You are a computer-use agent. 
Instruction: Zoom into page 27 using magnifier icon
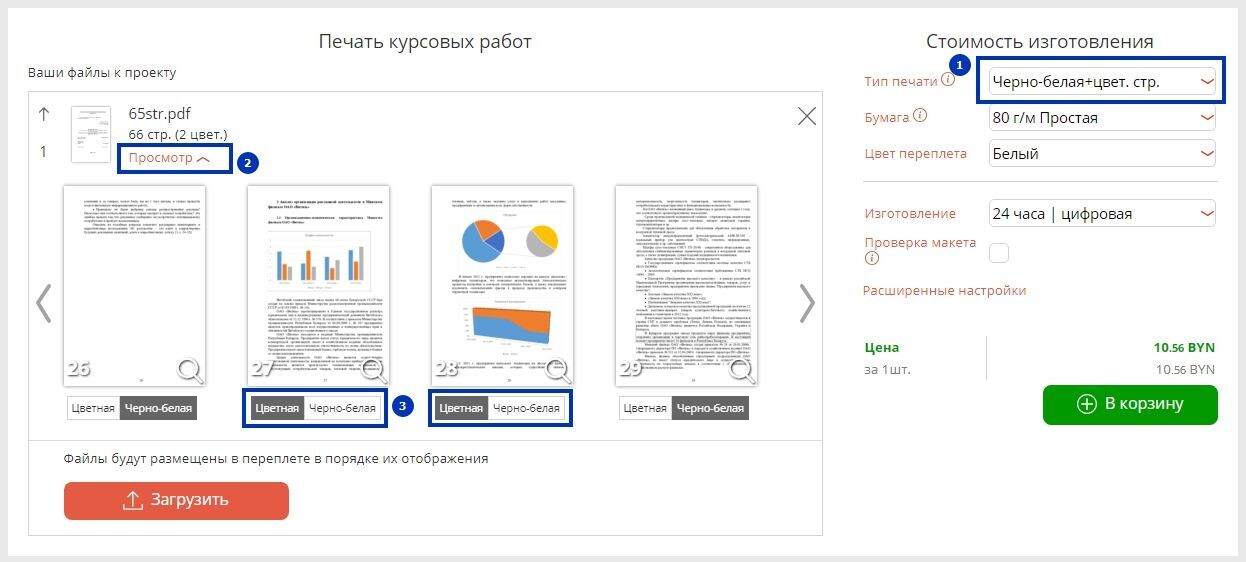click(375, 371)
